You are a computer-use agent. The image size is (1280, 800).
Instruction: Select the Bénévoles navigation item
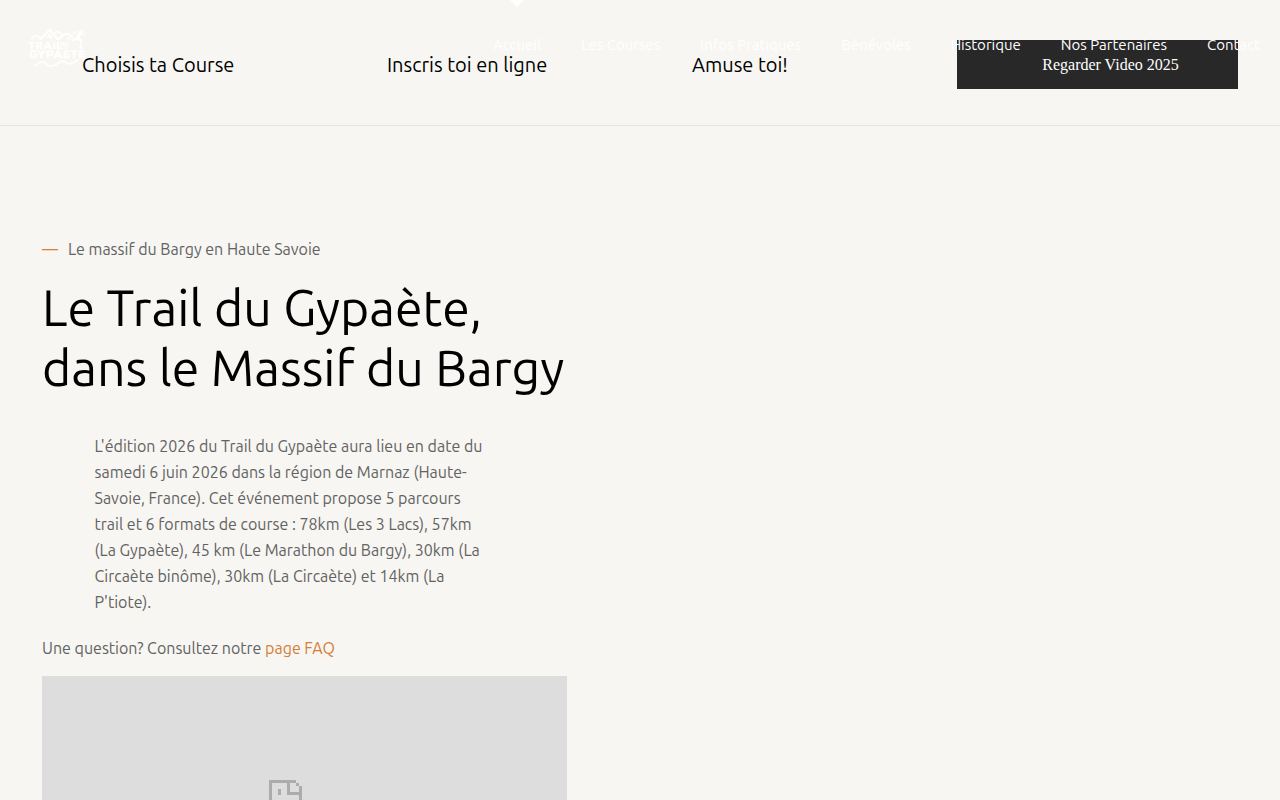click(x=876, y=45)
